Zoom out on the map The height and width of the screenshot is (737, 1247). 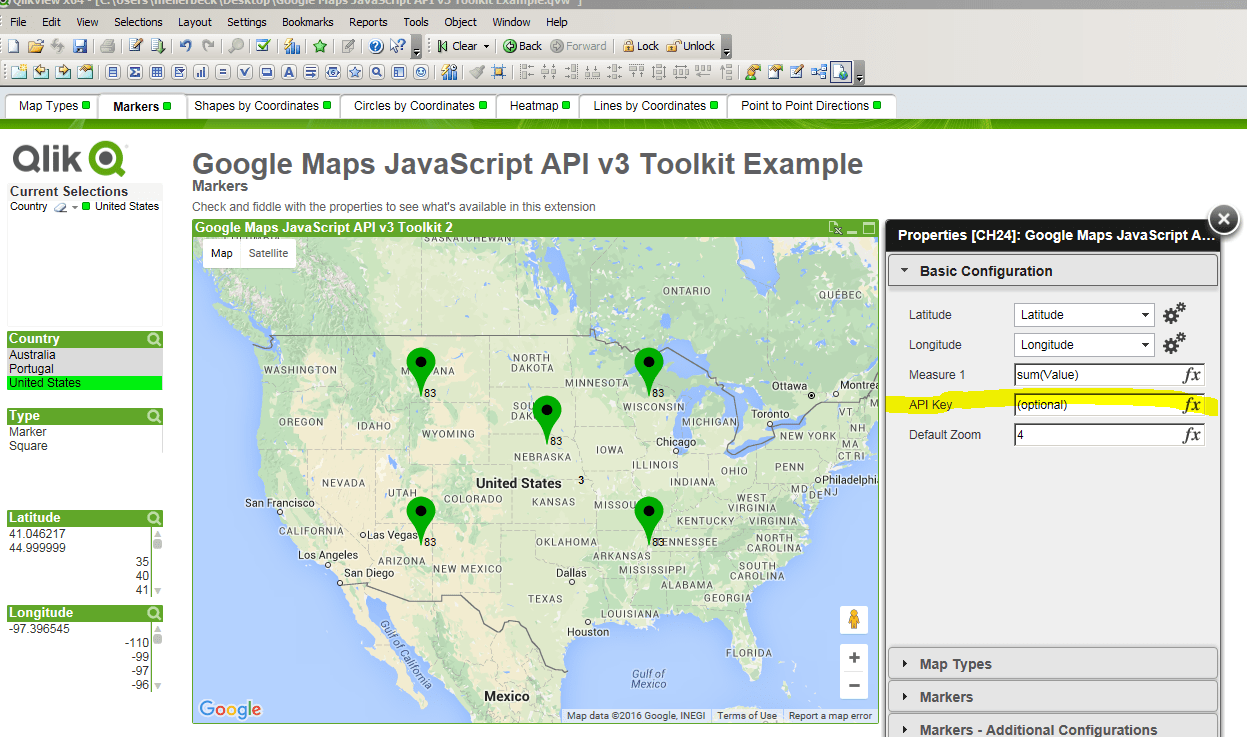pyautogui.click(x=854, y=685)
